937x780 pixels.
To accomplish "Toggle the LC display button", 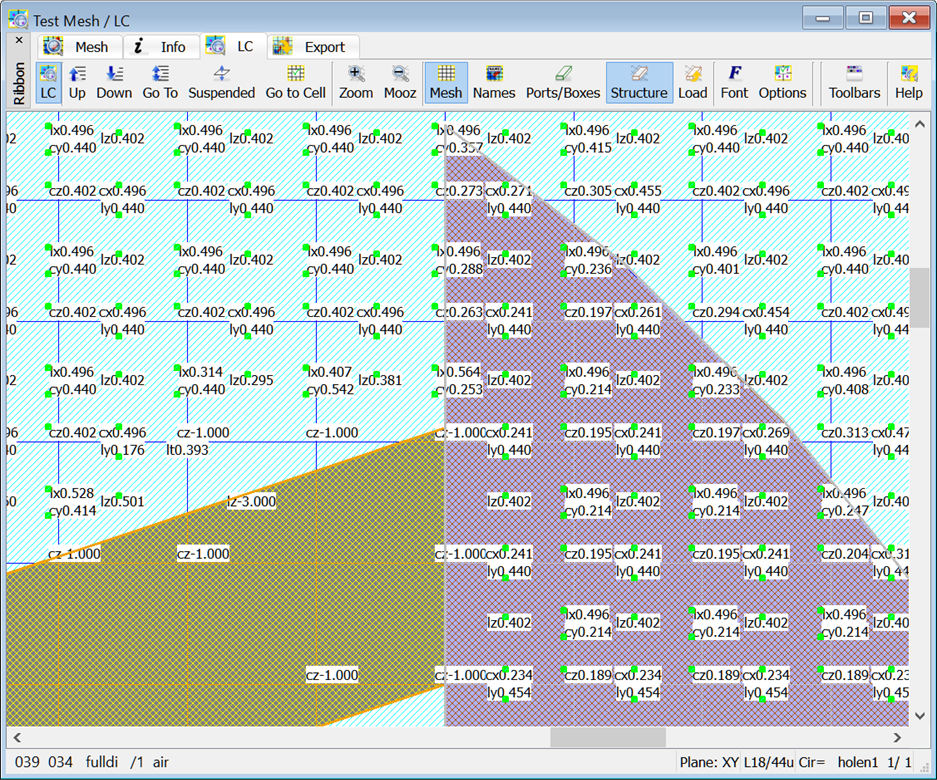I will click(x=48, y=82).
